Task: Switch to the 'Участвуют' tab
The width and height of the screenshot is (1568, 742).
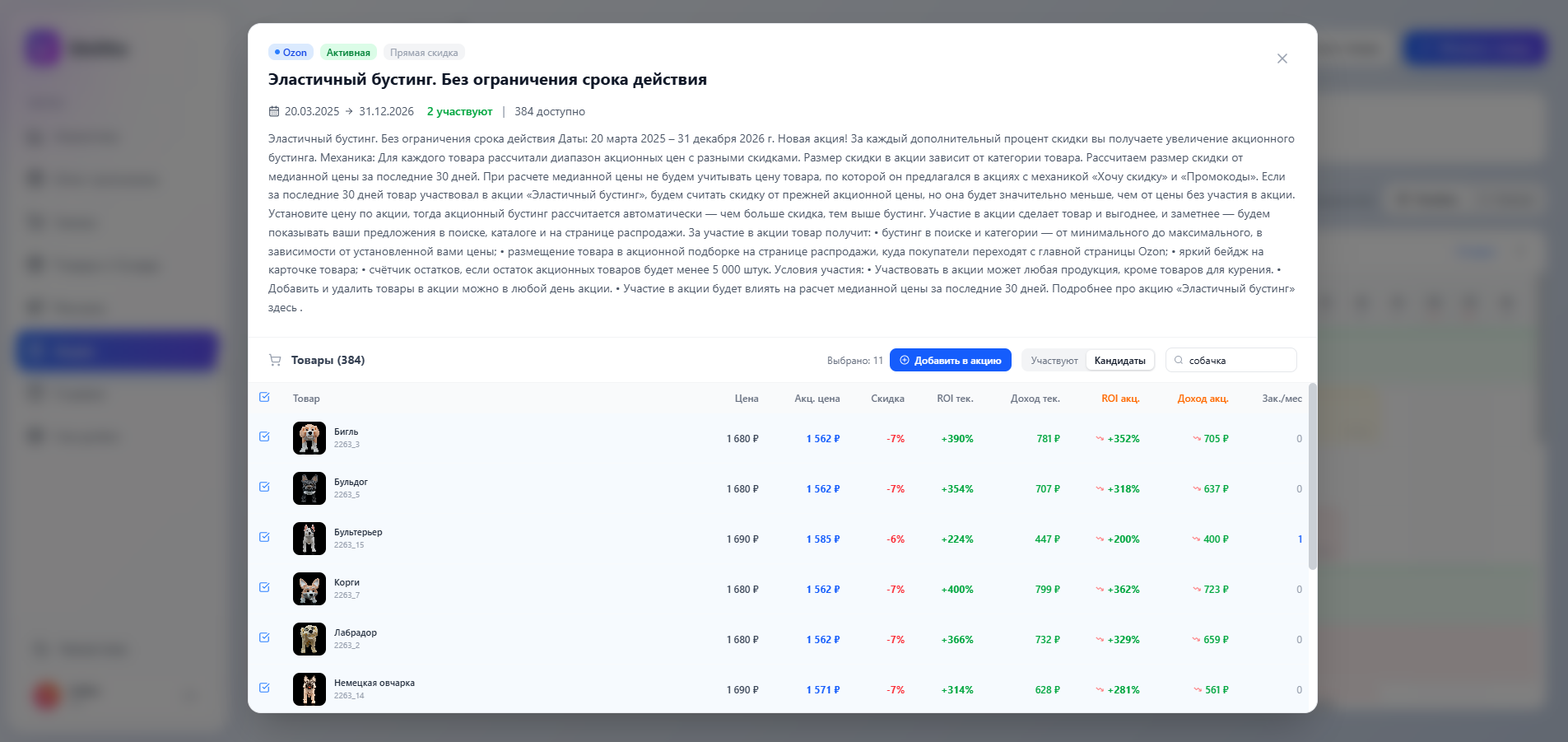Action: click(1054, 360)
